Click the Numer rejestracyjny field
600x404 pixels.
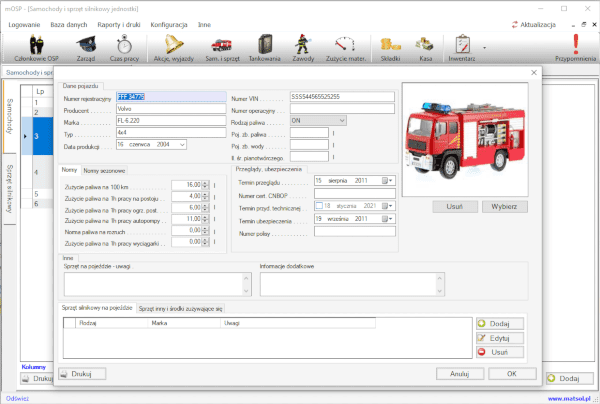pyautogui.click(x=171, y=97)
